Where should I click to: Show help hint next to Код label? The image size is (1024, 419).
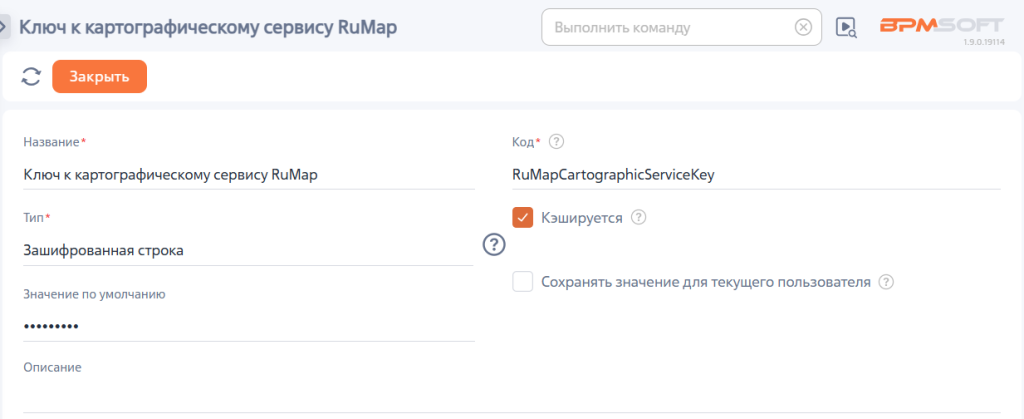coord(556,141)
